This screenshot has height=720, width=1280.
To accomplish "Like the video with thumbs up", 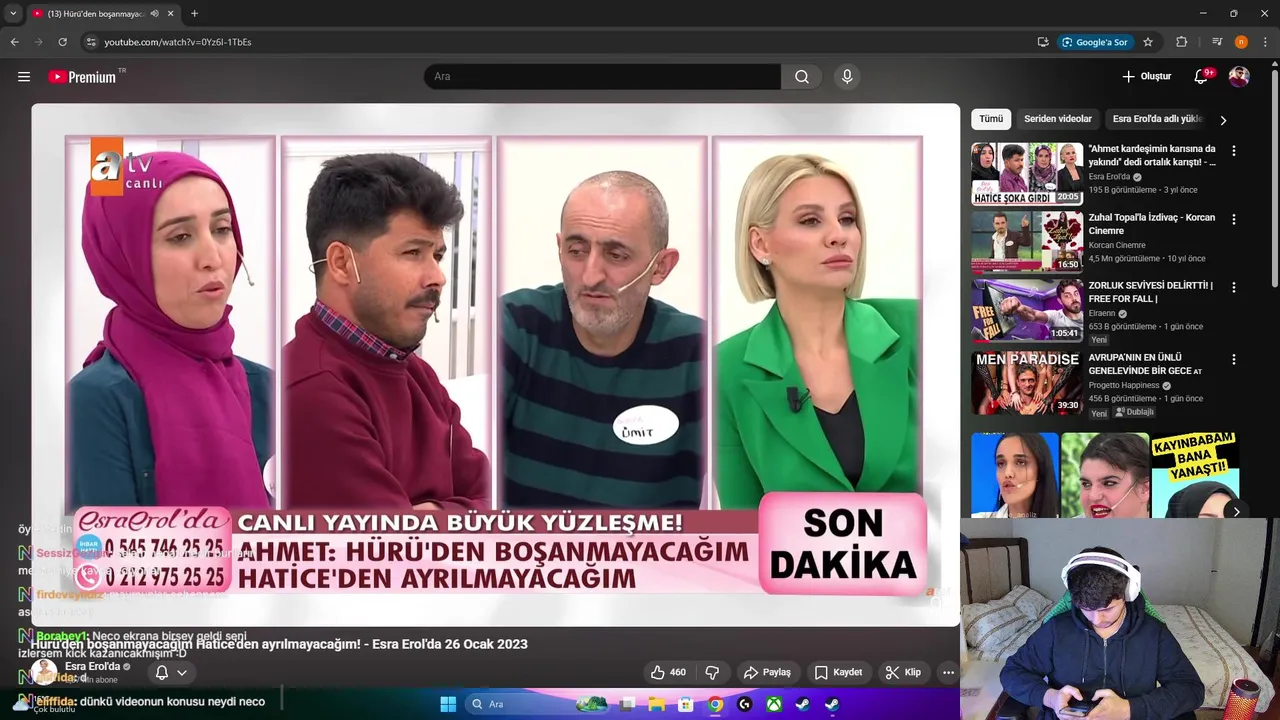I will pyautogui.click(x=669, y=672).
